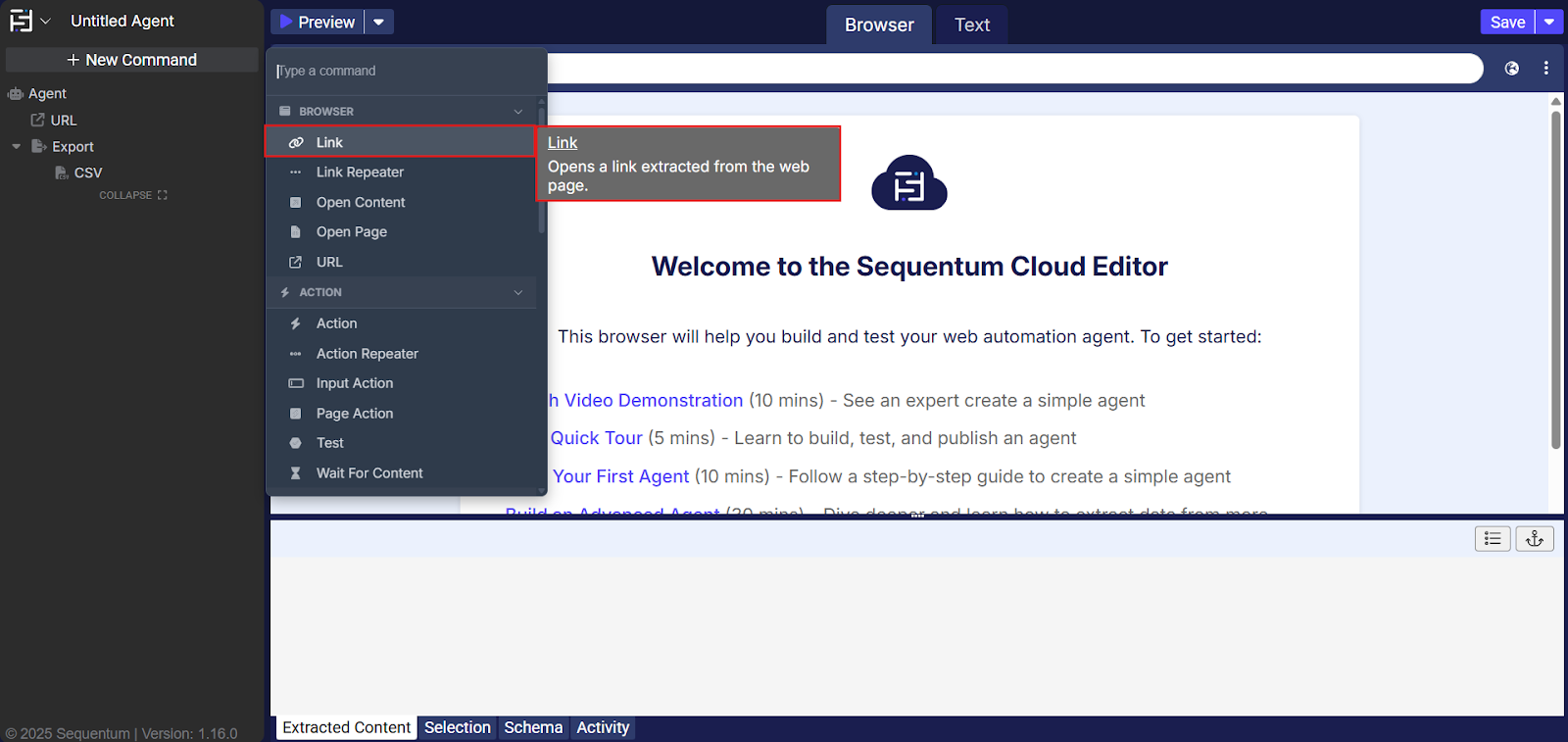Click the 'Type a command' search field
Screen dimensions: 1568x742
406,71
